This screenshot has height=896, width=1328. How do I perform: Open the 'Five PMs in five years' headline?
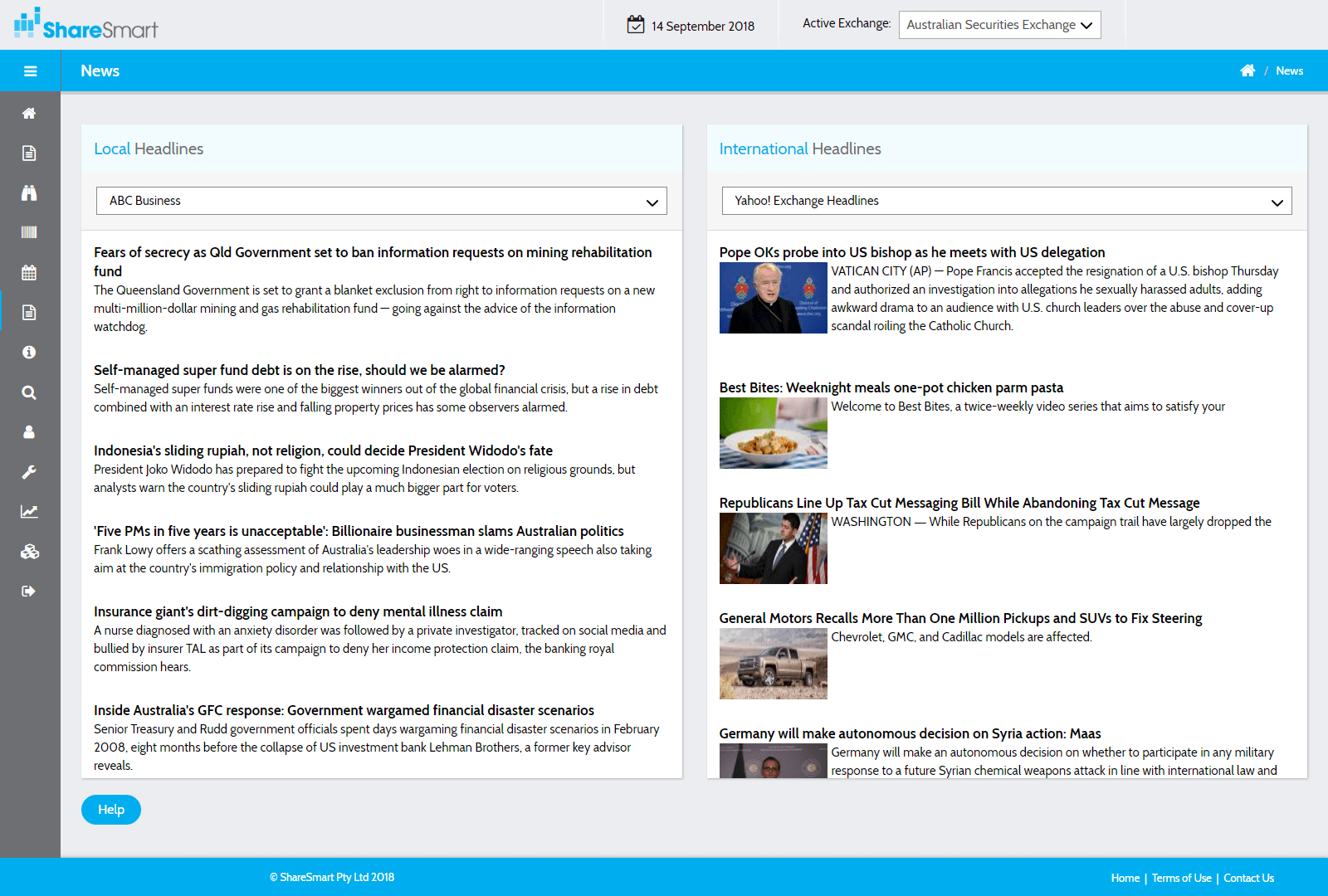coord(359,531)
